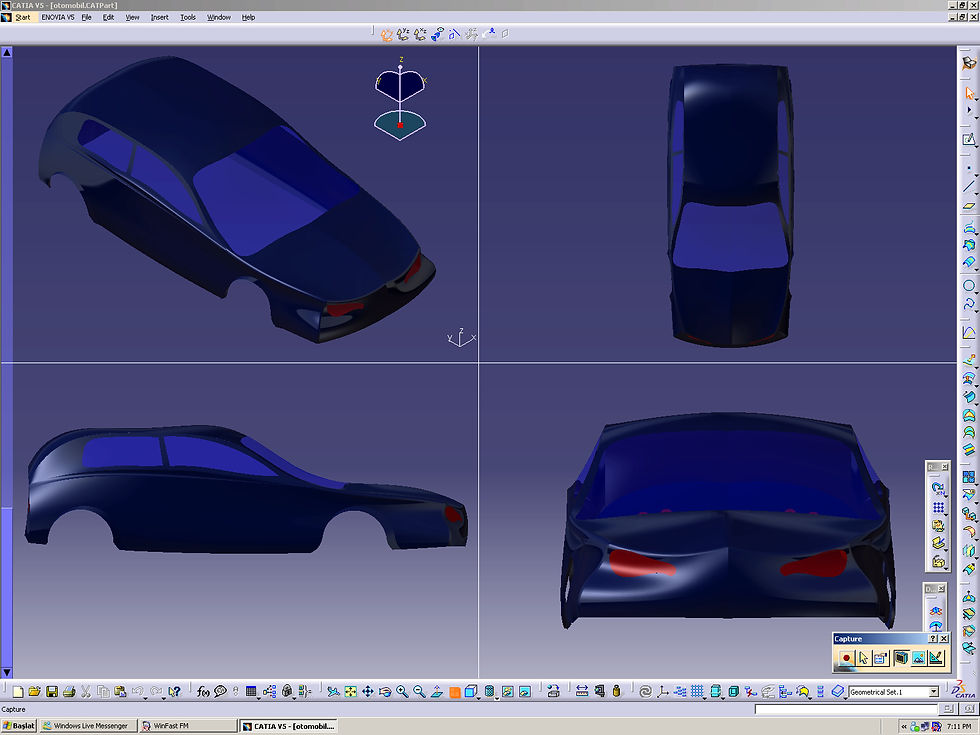The height and width of the screenshot is (735, 980).
Task: Activate the Rotate view tool
Action: (x=385, y=691)
